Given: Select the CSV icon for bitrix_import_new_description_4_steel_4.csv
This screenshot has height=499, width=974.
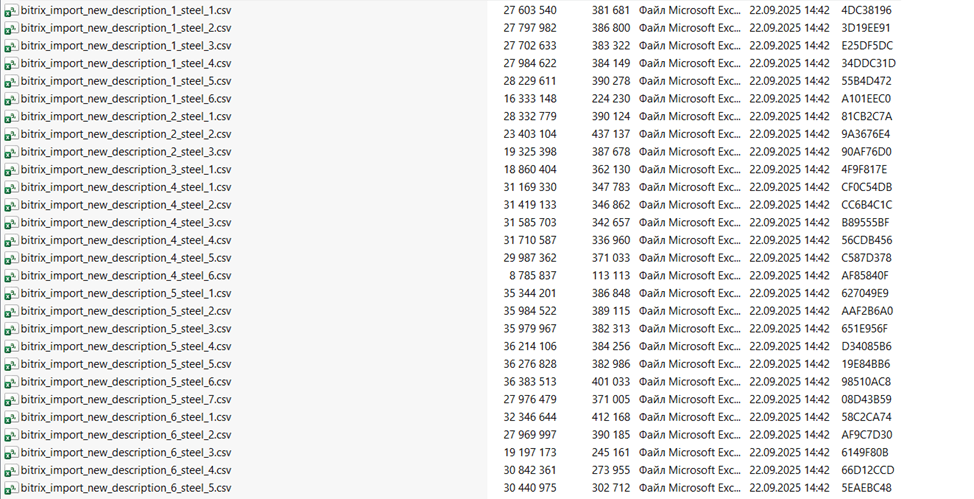Looking at the screenshot, I should coord(11,241).
